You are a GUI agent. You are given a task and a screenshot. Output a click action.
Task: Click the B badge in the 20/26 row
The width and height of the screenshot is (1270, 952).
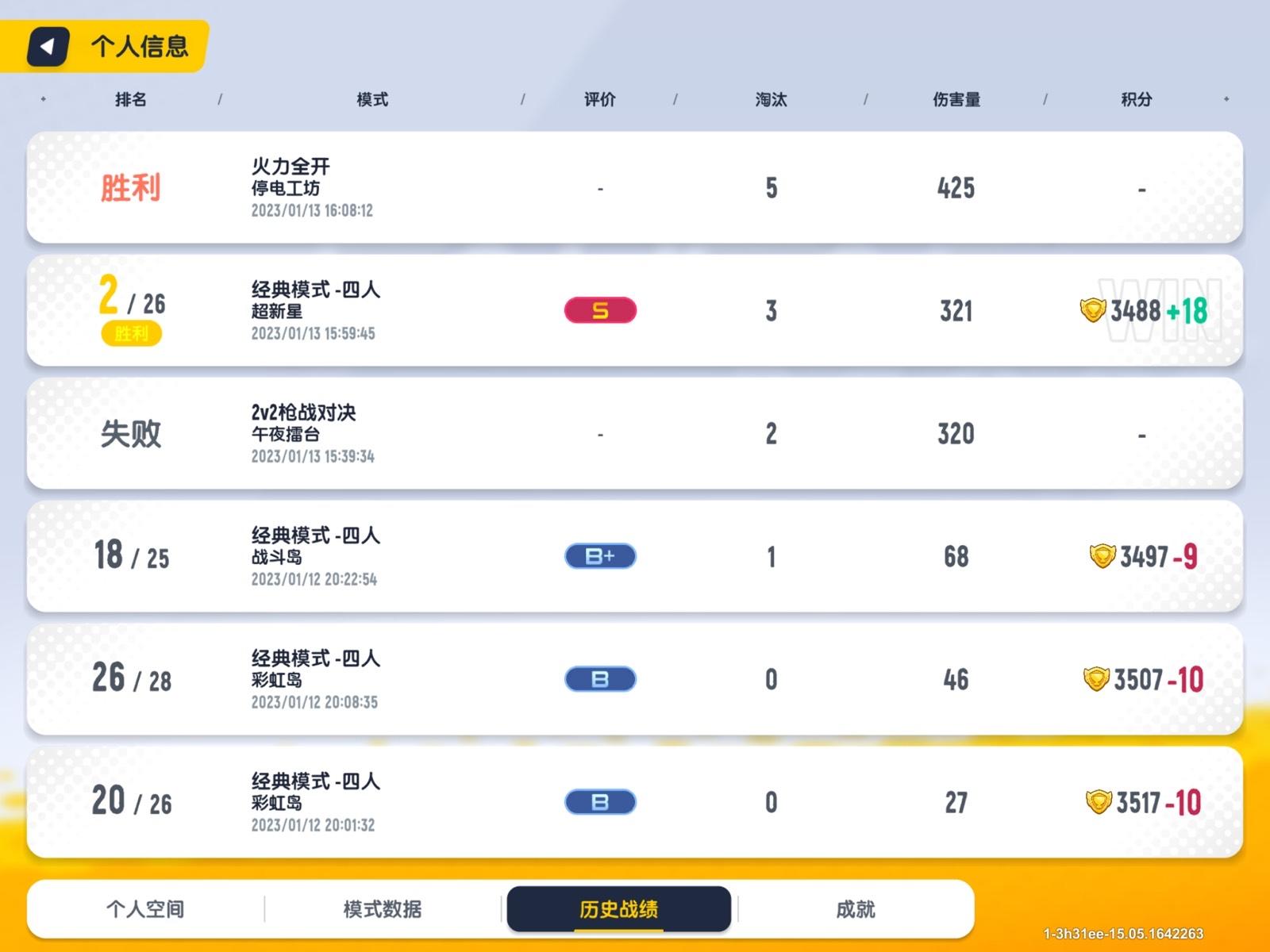click(600, 802)
